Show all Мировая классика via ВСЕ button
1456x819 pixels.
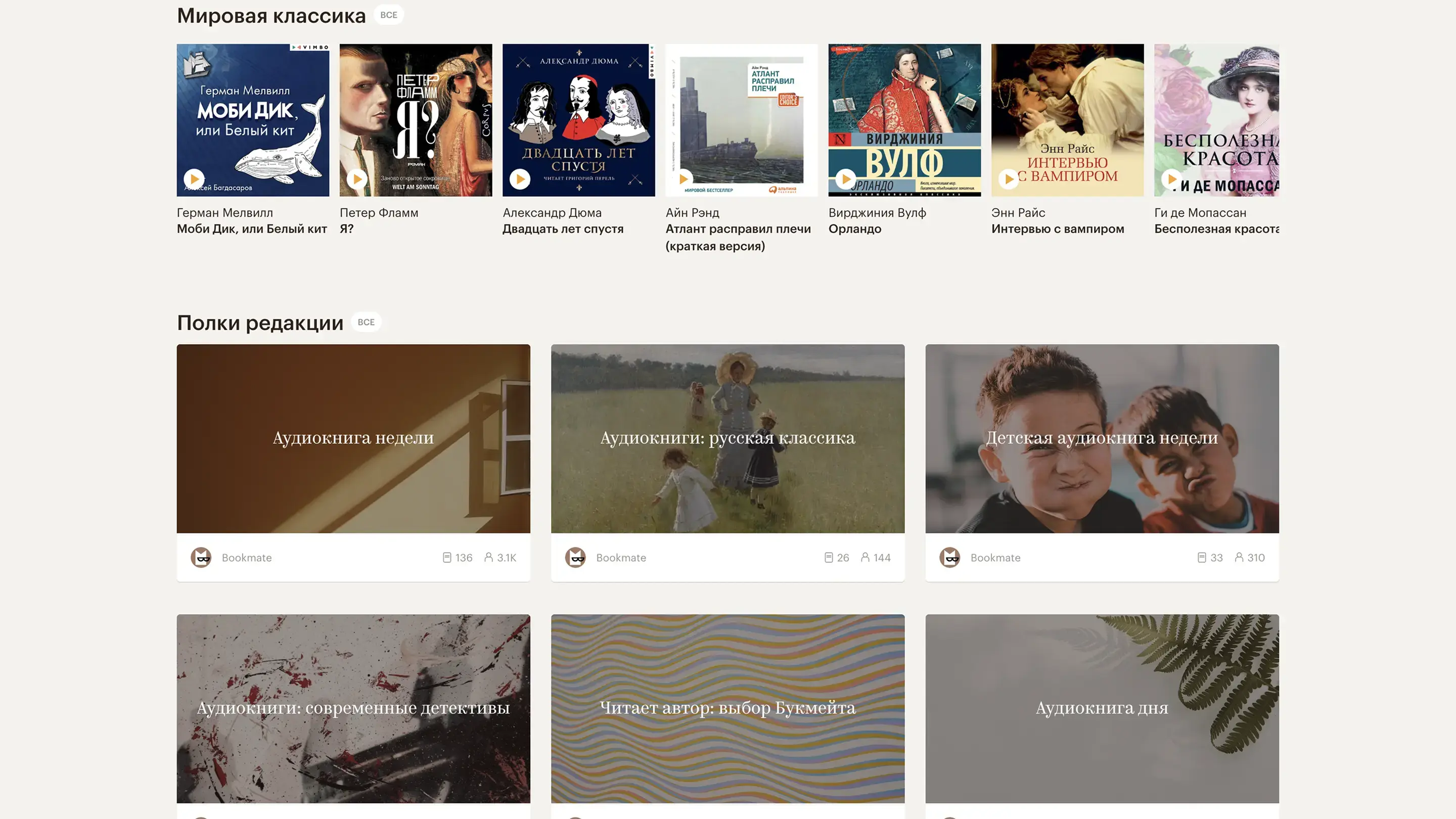[x=388, y=15]
